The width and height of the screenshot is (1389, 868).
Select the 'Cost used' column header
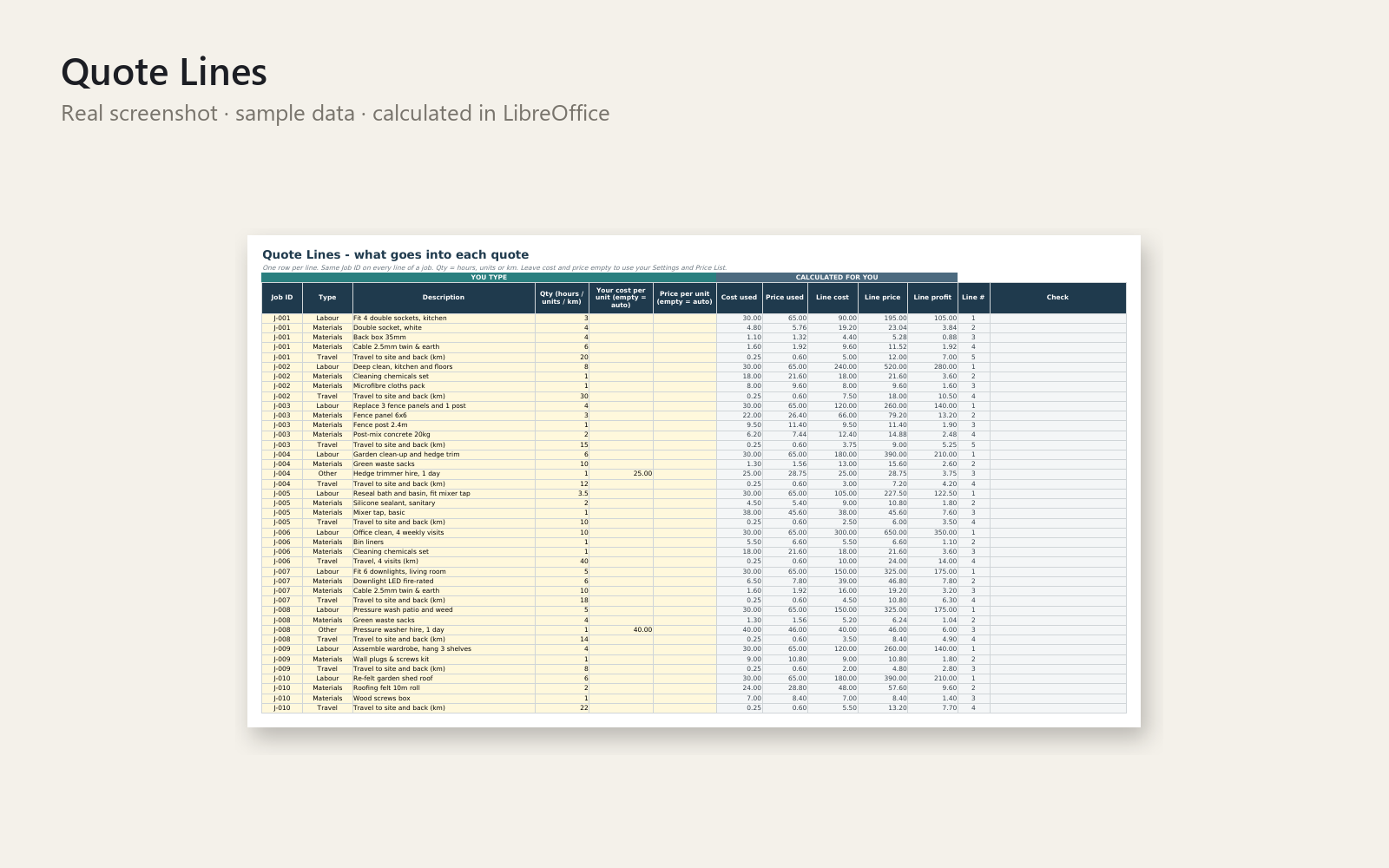[x=740, y=298]
